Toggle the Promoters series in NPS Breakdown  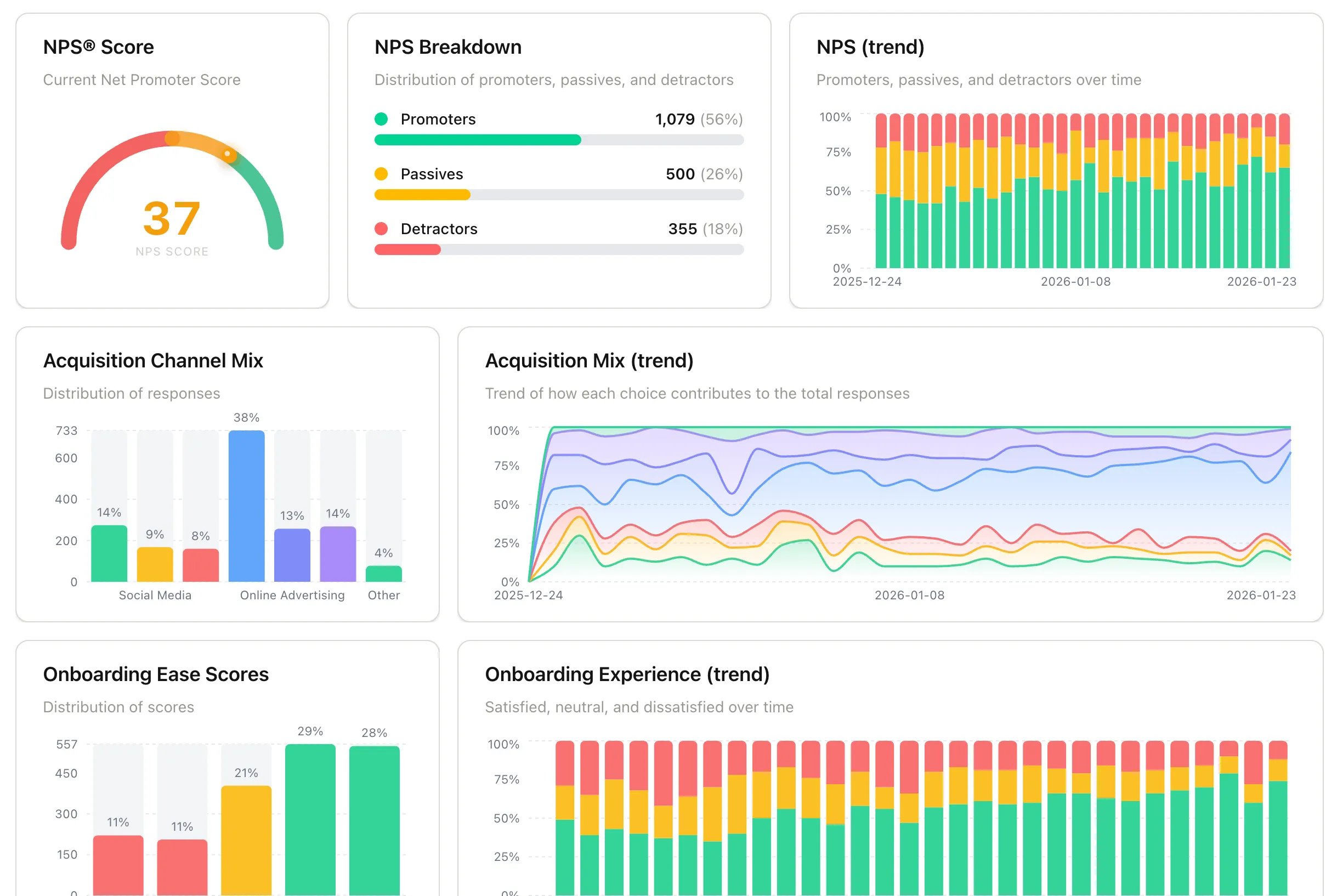[438, 120]
